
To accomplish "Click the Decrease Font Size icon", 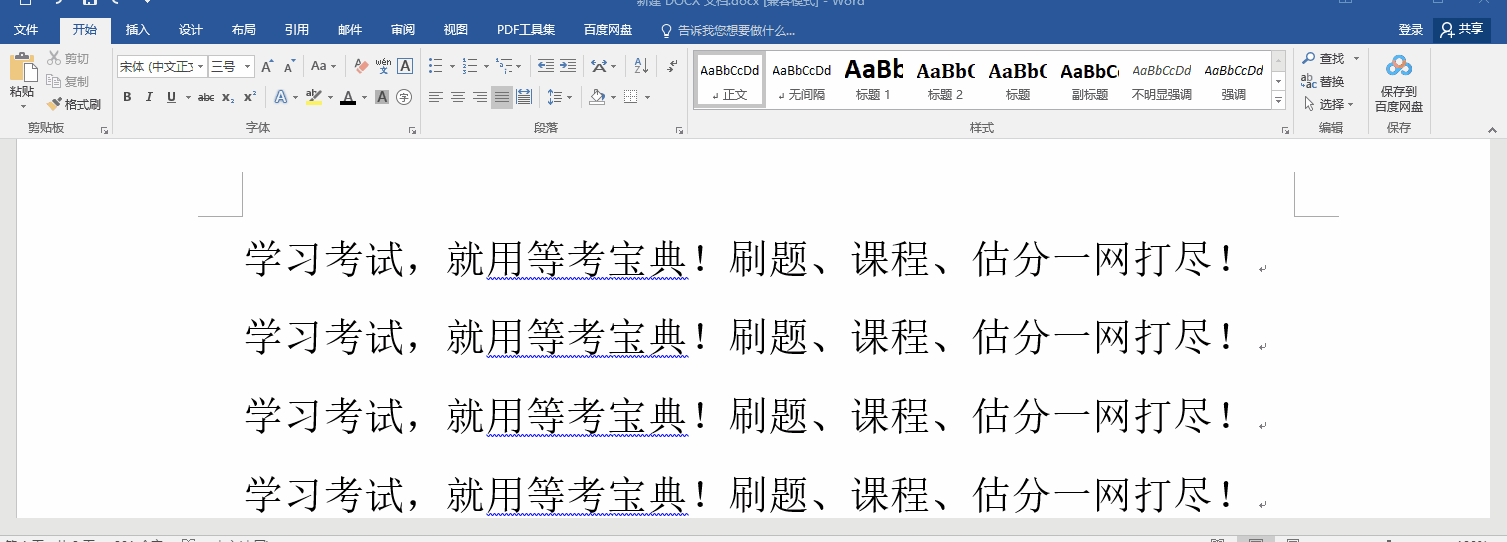I will (x=289, y=66).
